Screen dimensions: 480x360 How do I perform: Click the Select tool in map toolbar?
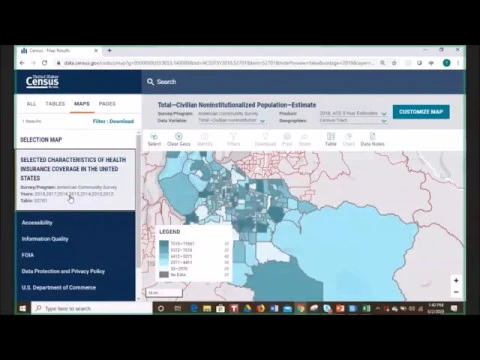click(154, 139)
